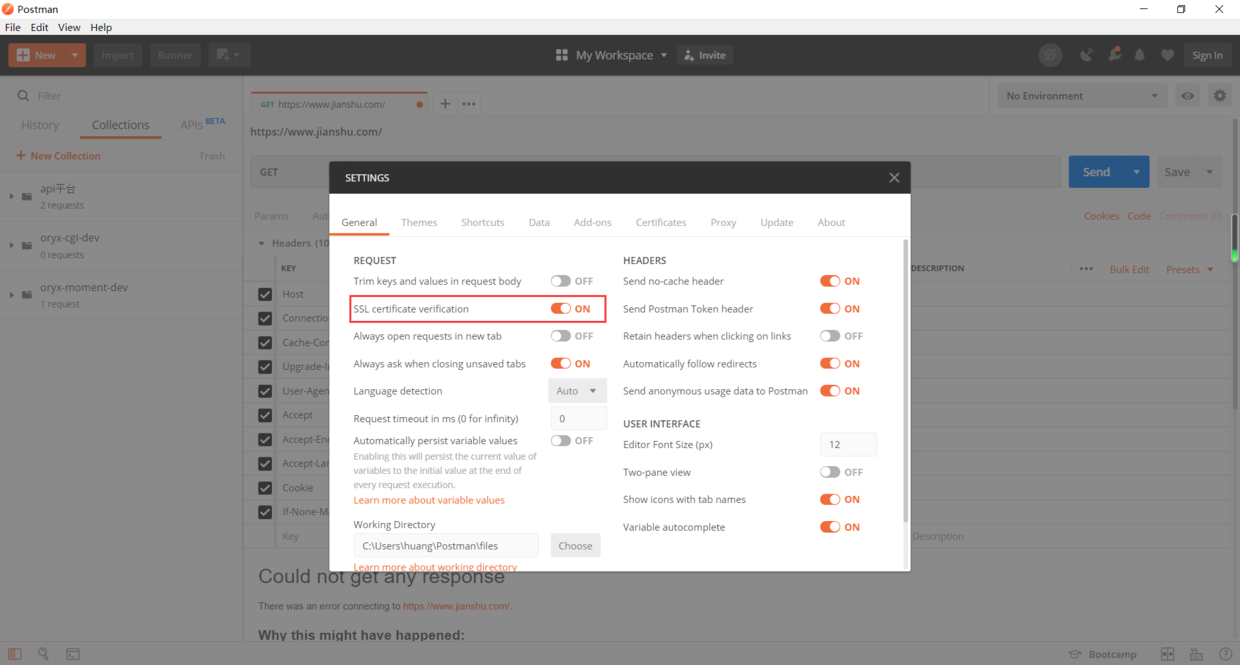The image size is (1240, 665).
Task: Open keyboard shortcuts icon in status bar
Action: (x=1196, y=654)
